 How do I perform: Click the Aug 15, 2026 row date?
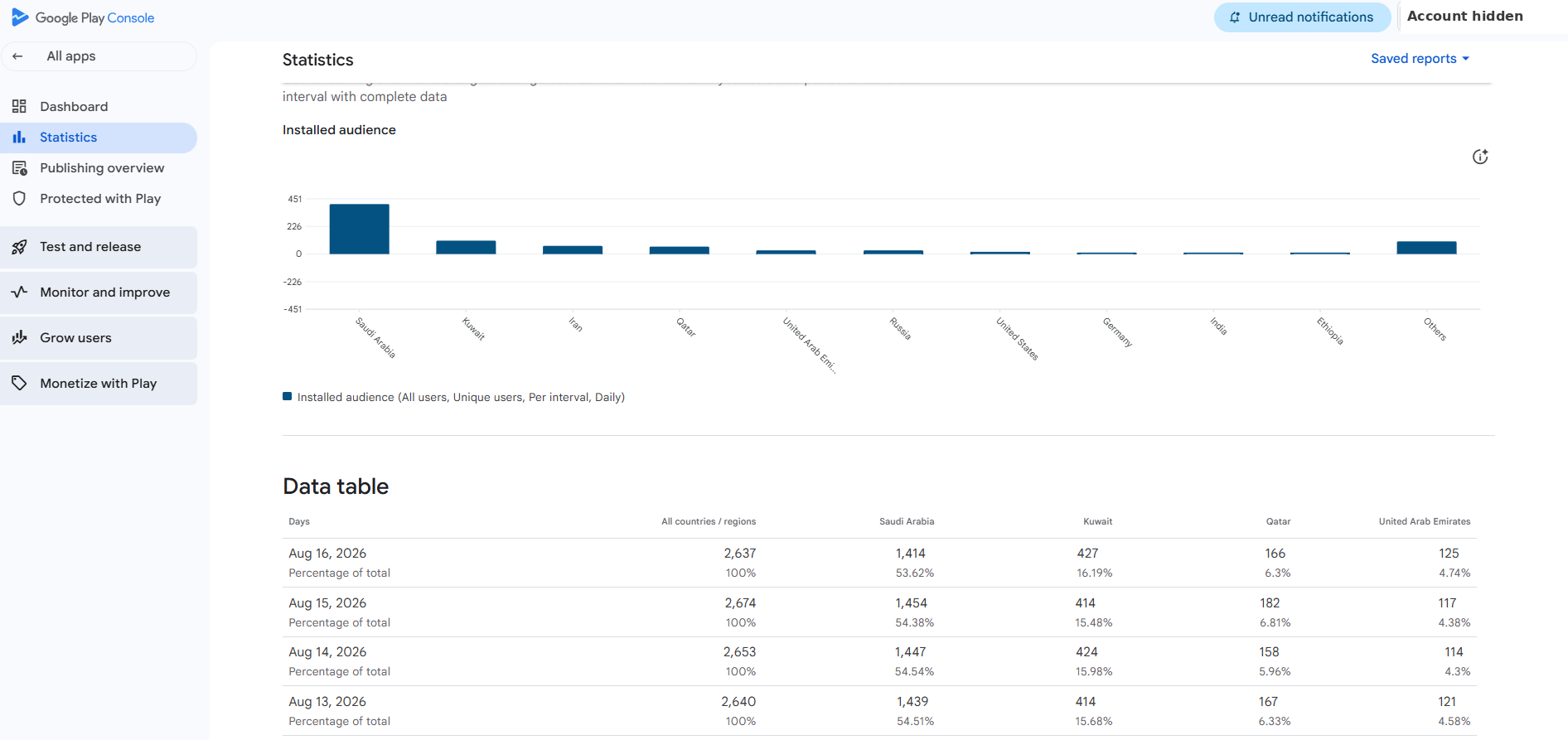click(x=327, y=603)
